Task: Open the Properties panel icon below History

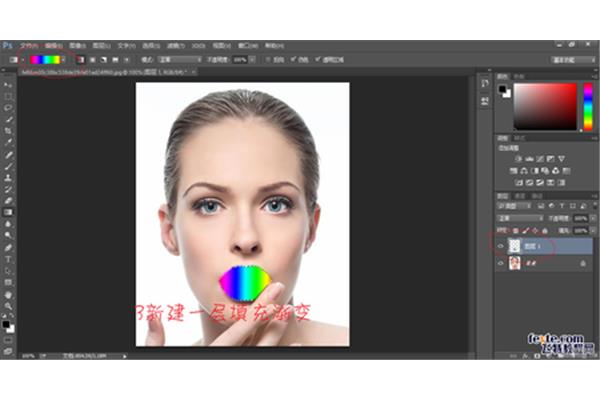Action: [x=485, y=101]
